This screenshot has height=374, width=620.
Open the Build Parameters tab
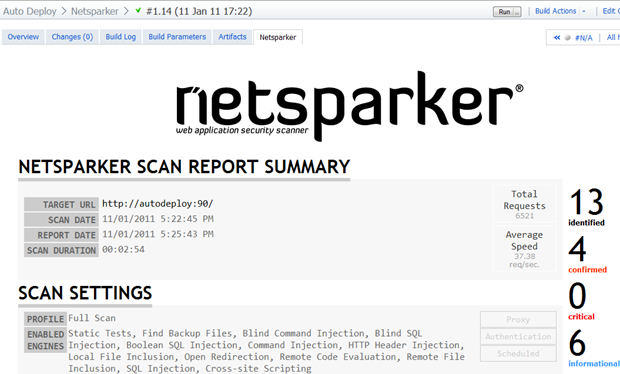177,37
